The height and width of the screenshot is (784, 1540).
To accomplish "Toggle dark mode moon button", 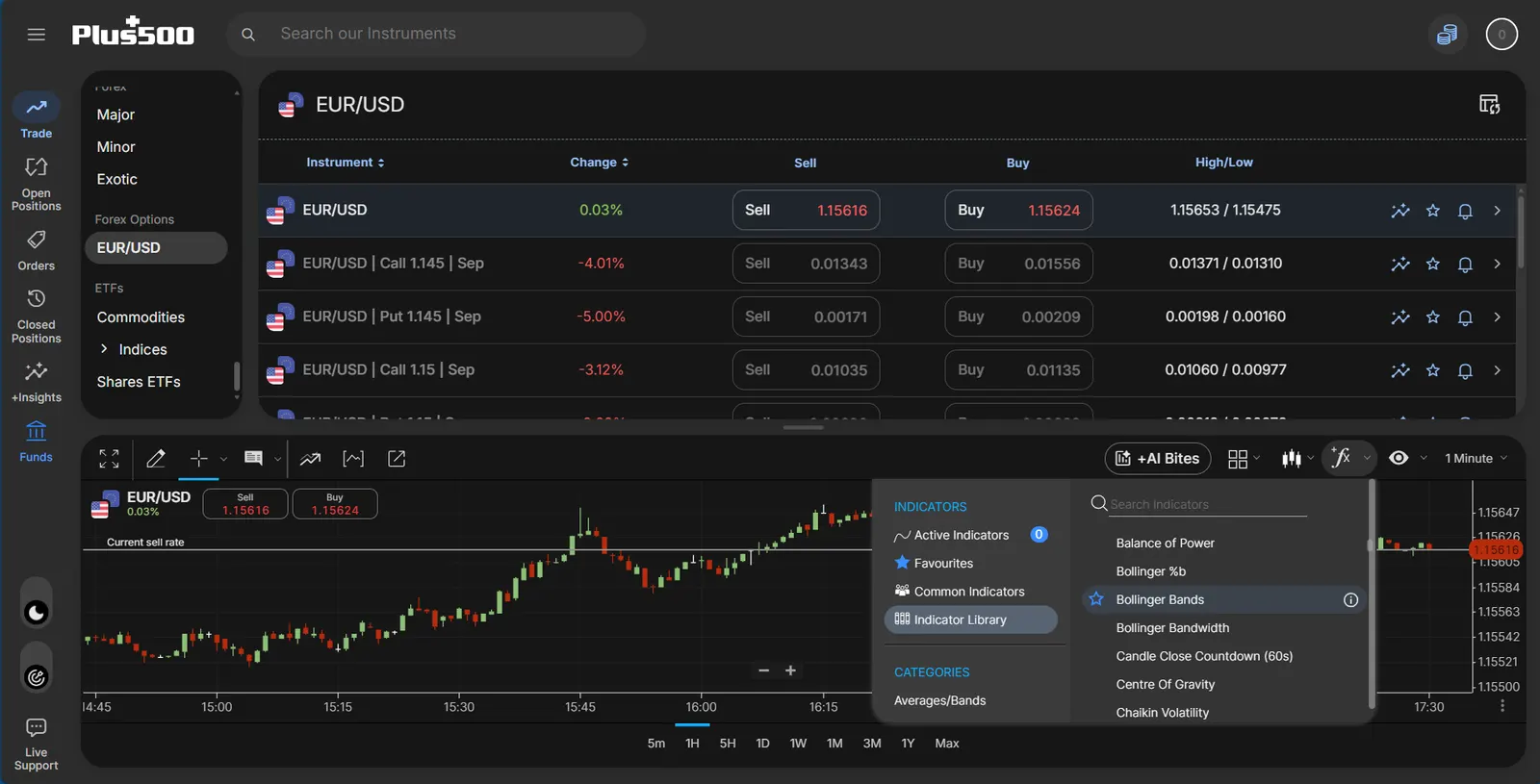I will (x=37, y=612).
